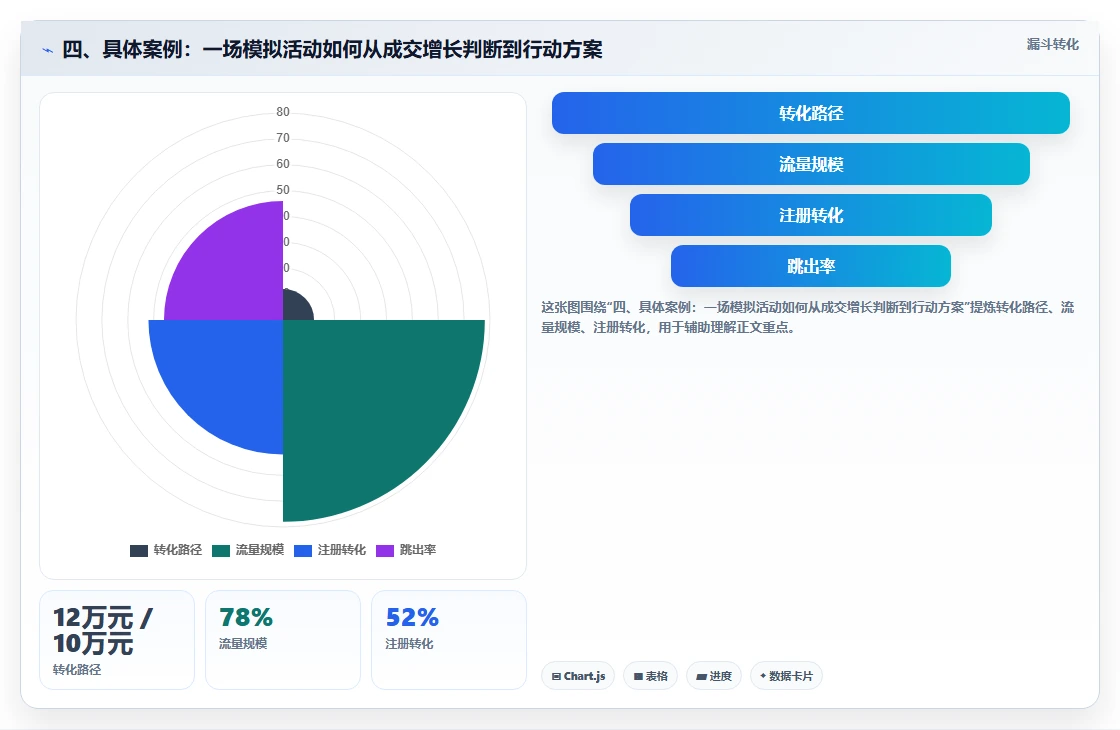Toggle the 跳出率 purple legend swatch
The image size is (1120, 730).
385,551
